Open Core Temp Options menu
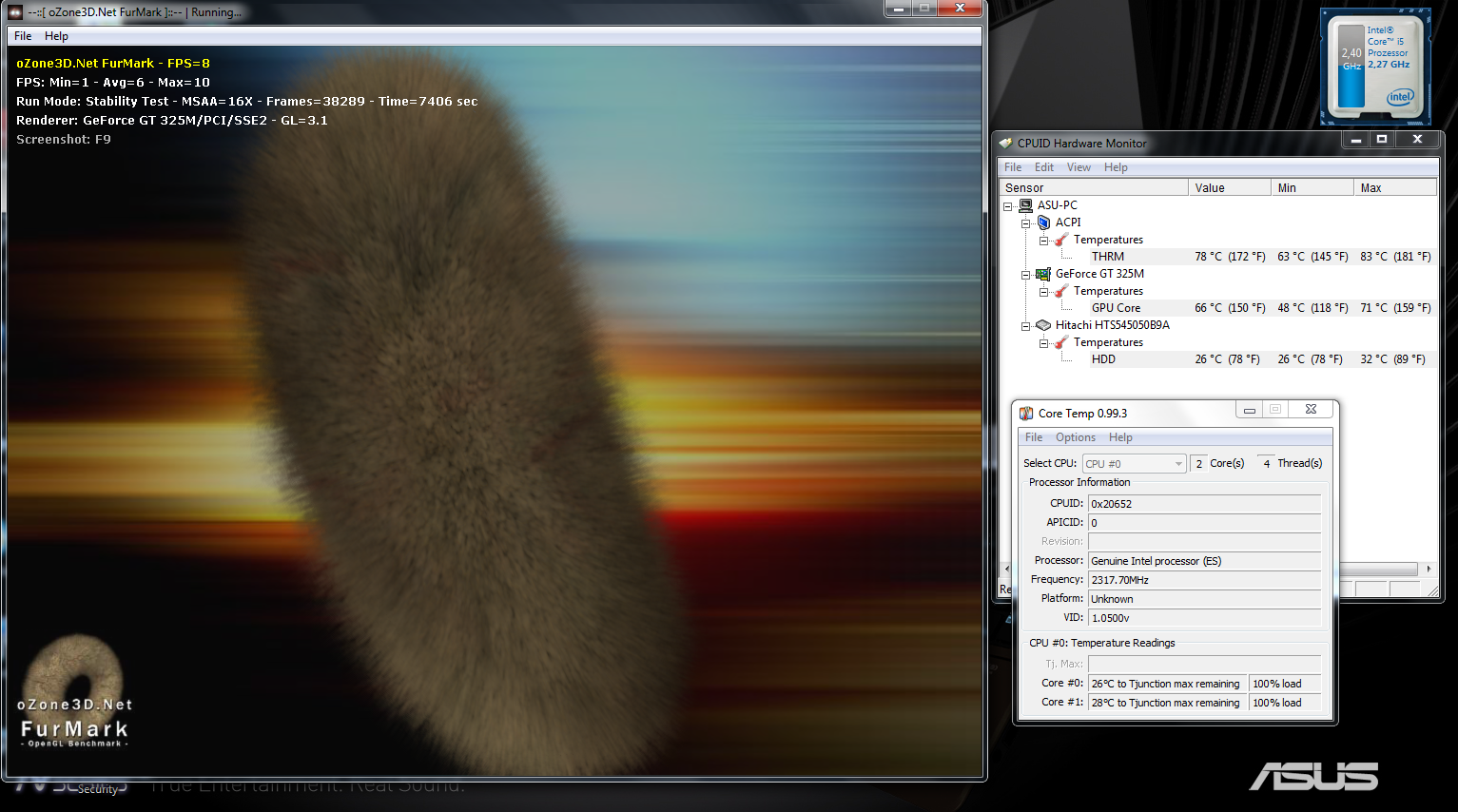 pyautogui.click(x=1076, y=437)
